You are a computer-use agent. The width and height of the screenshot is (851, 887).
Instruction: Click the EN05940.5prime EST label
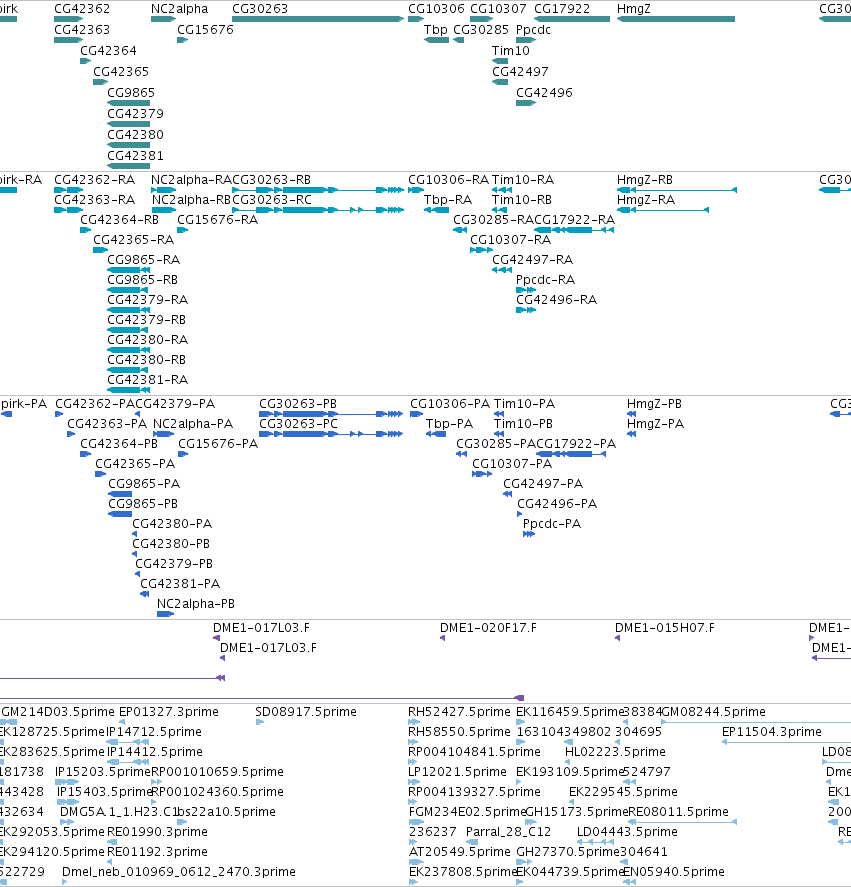pos(674,872)
